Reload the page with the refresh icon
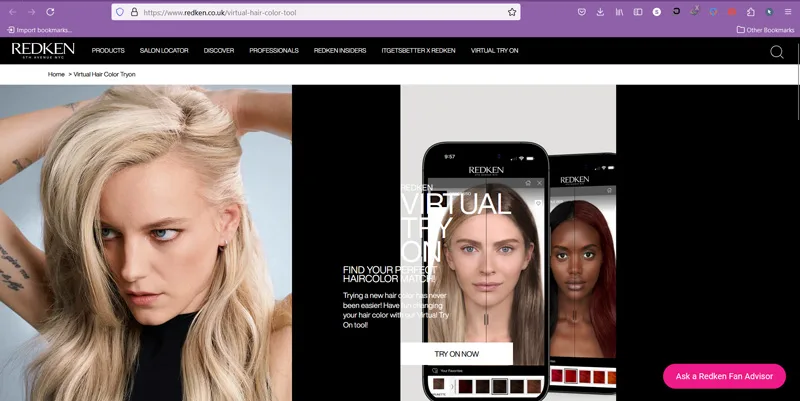 tap(50, 12)
